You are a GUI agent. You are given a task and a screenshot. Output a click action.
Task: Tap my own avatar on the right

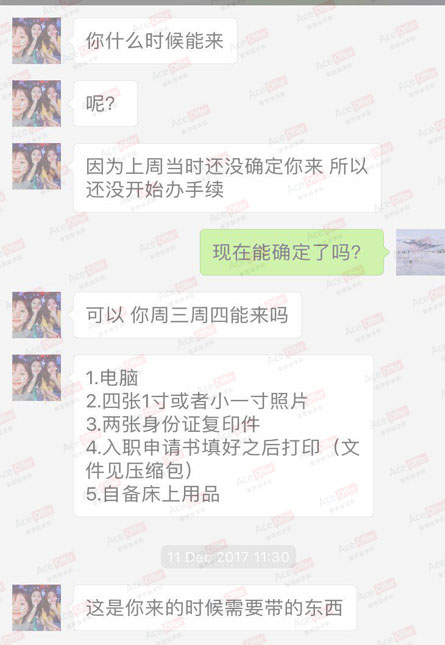pos(420,252)
